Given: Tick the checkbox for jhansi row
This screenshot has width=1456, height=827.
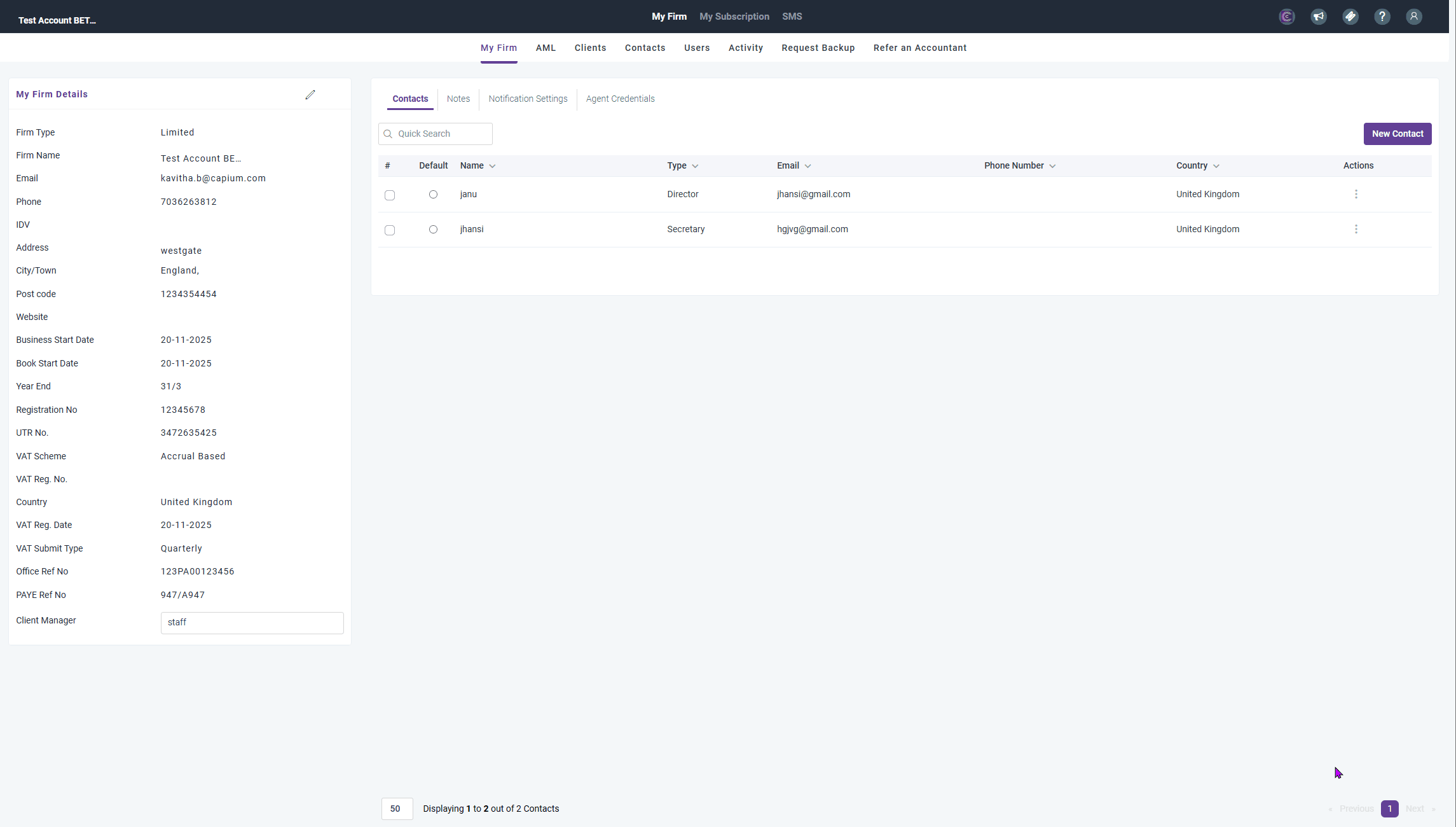Looking at the screenshot, I should coord(390,230).
